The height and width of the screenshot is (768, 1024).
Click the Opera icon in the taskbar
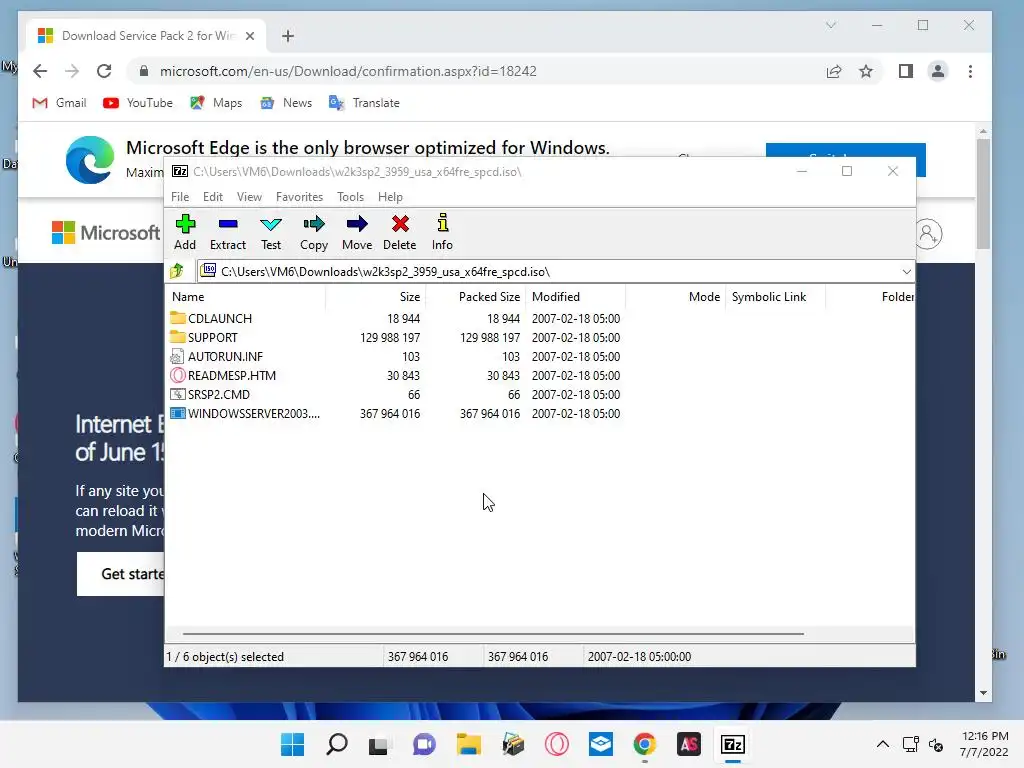coord(557,744)
